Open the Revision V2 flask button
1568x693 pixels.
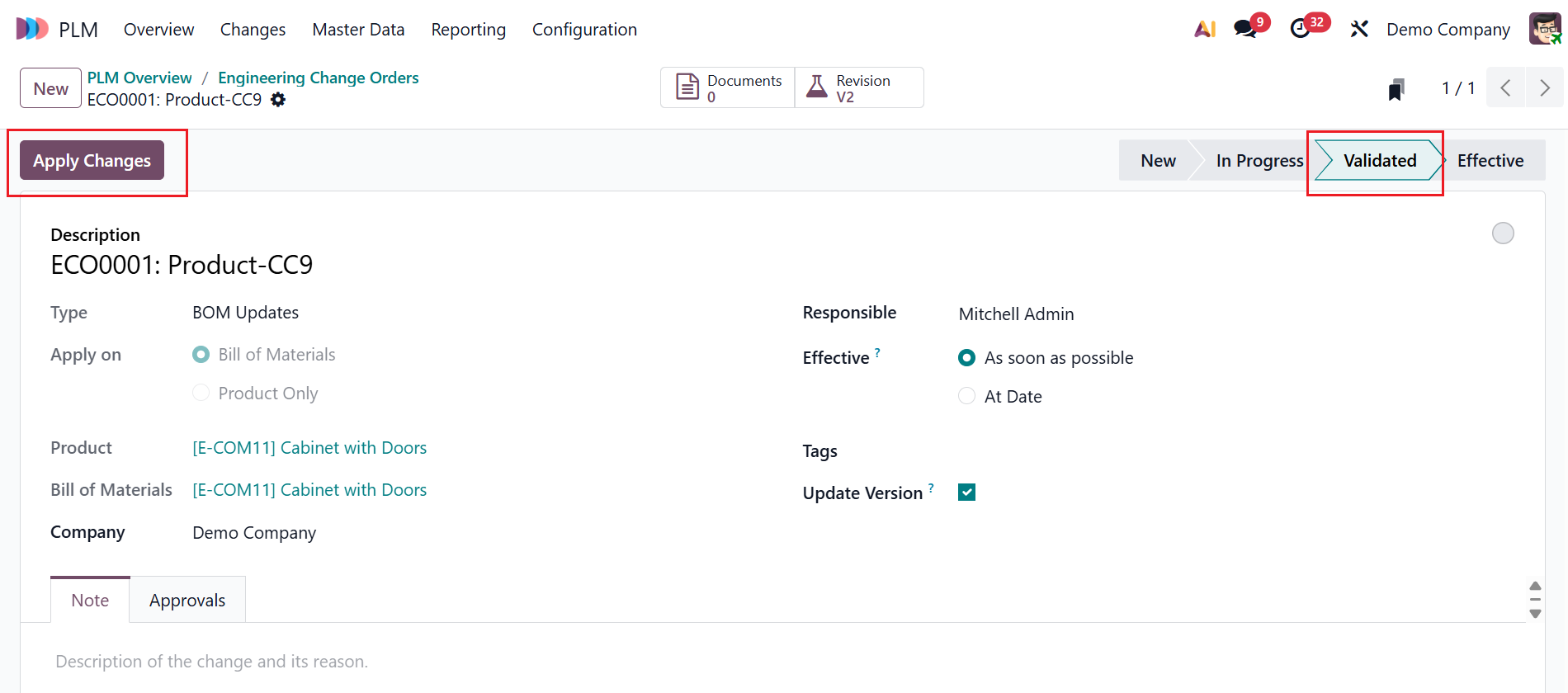(x=858, y=87)
